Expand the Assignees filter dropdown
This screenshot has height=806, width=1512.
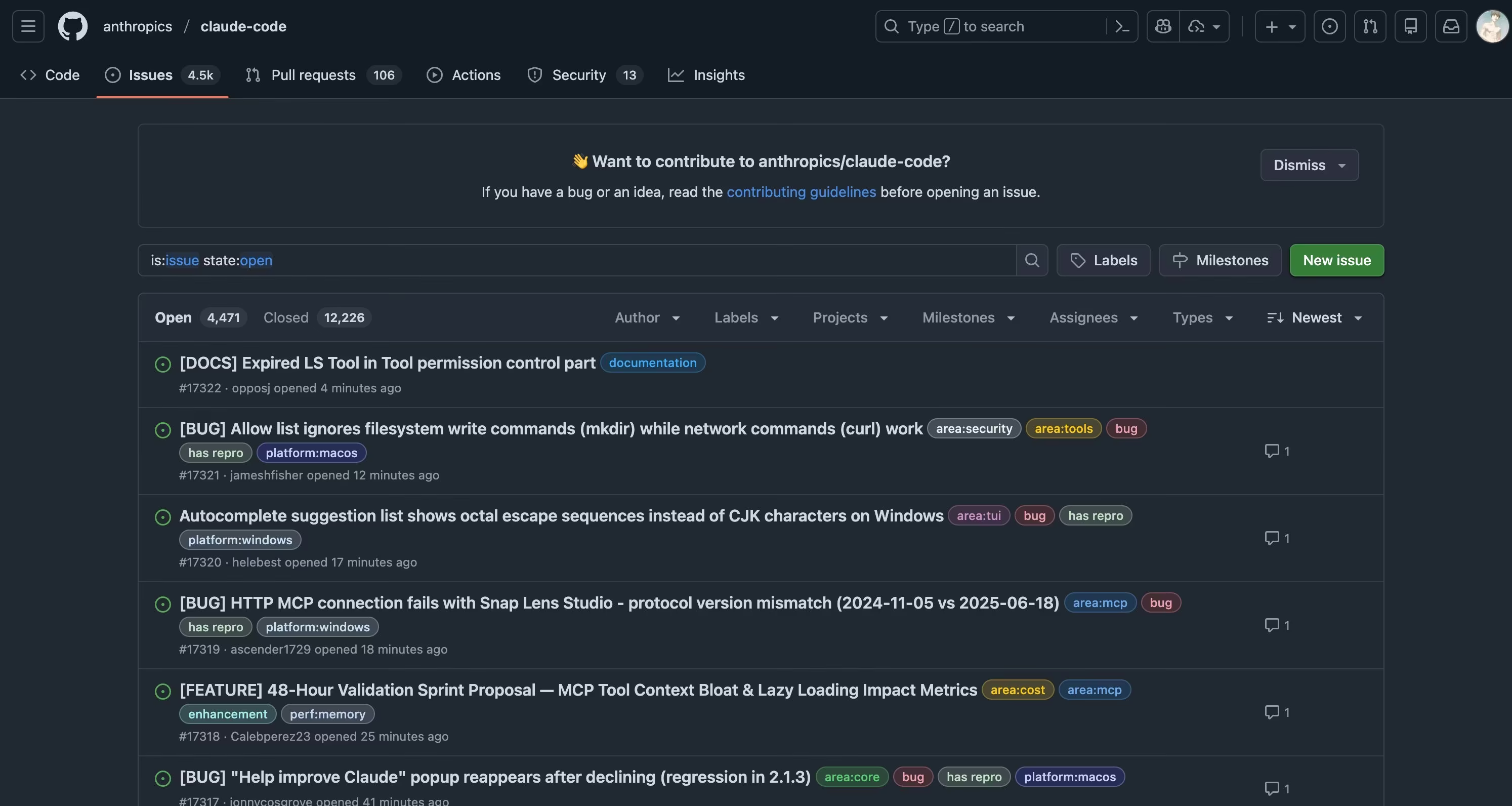(1094, 318)
